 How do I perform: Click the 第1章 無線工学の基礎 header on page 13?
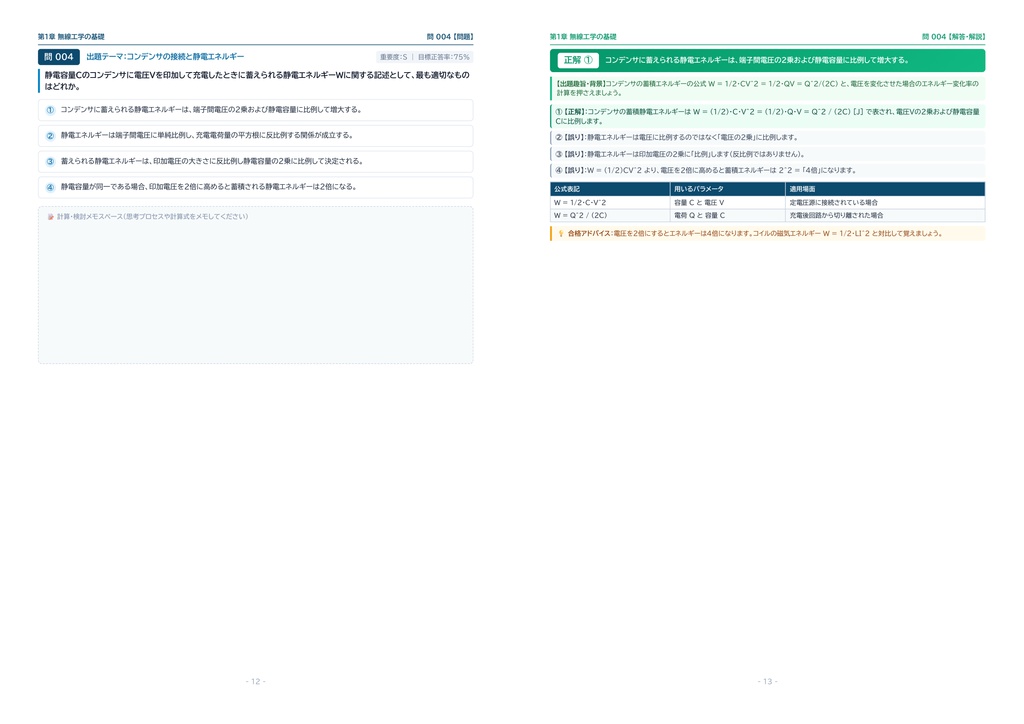[x=583, y=37]
